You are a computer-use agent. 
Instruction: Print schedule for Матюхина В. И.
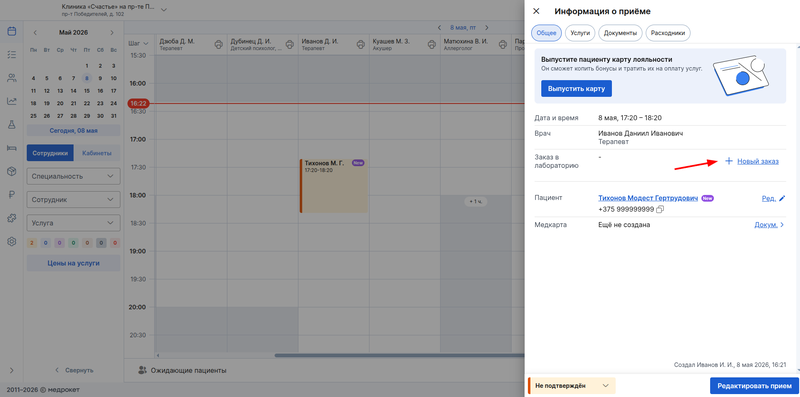[x=503, y=44]
